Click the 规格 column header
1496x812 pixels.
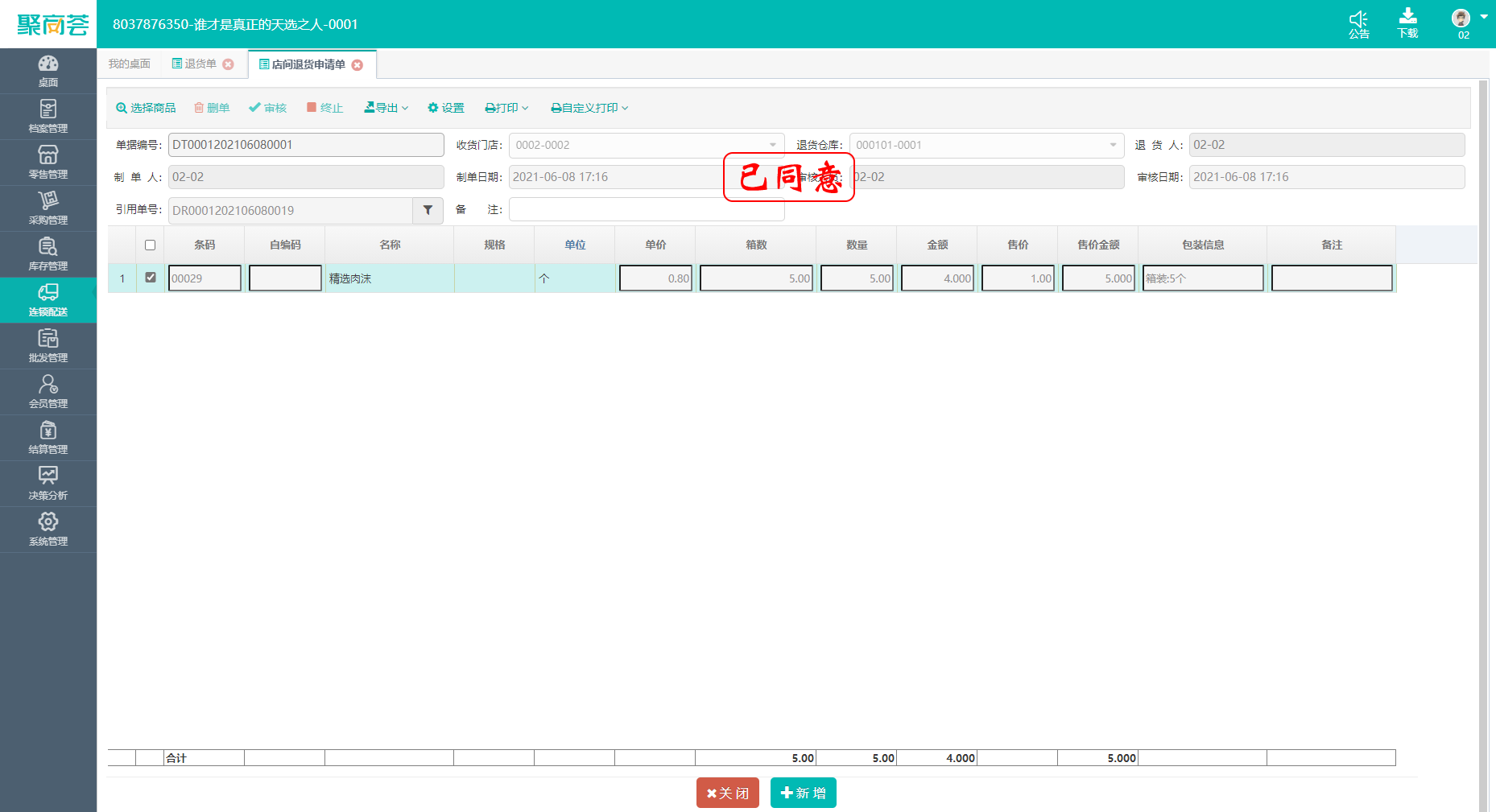pos(494,245)
